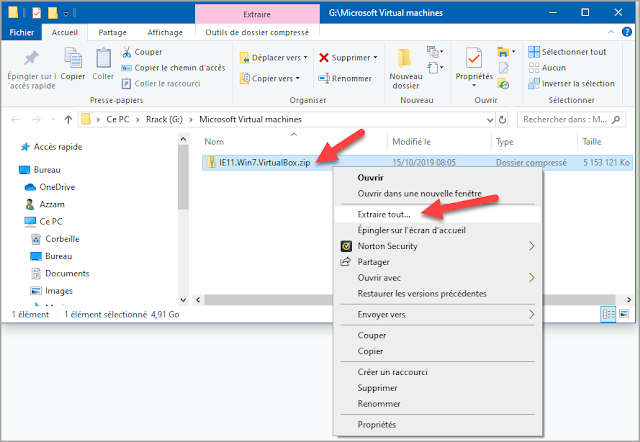
Task: Click navigation pane scroll down arrow
Action: click(x=183, y=300)
